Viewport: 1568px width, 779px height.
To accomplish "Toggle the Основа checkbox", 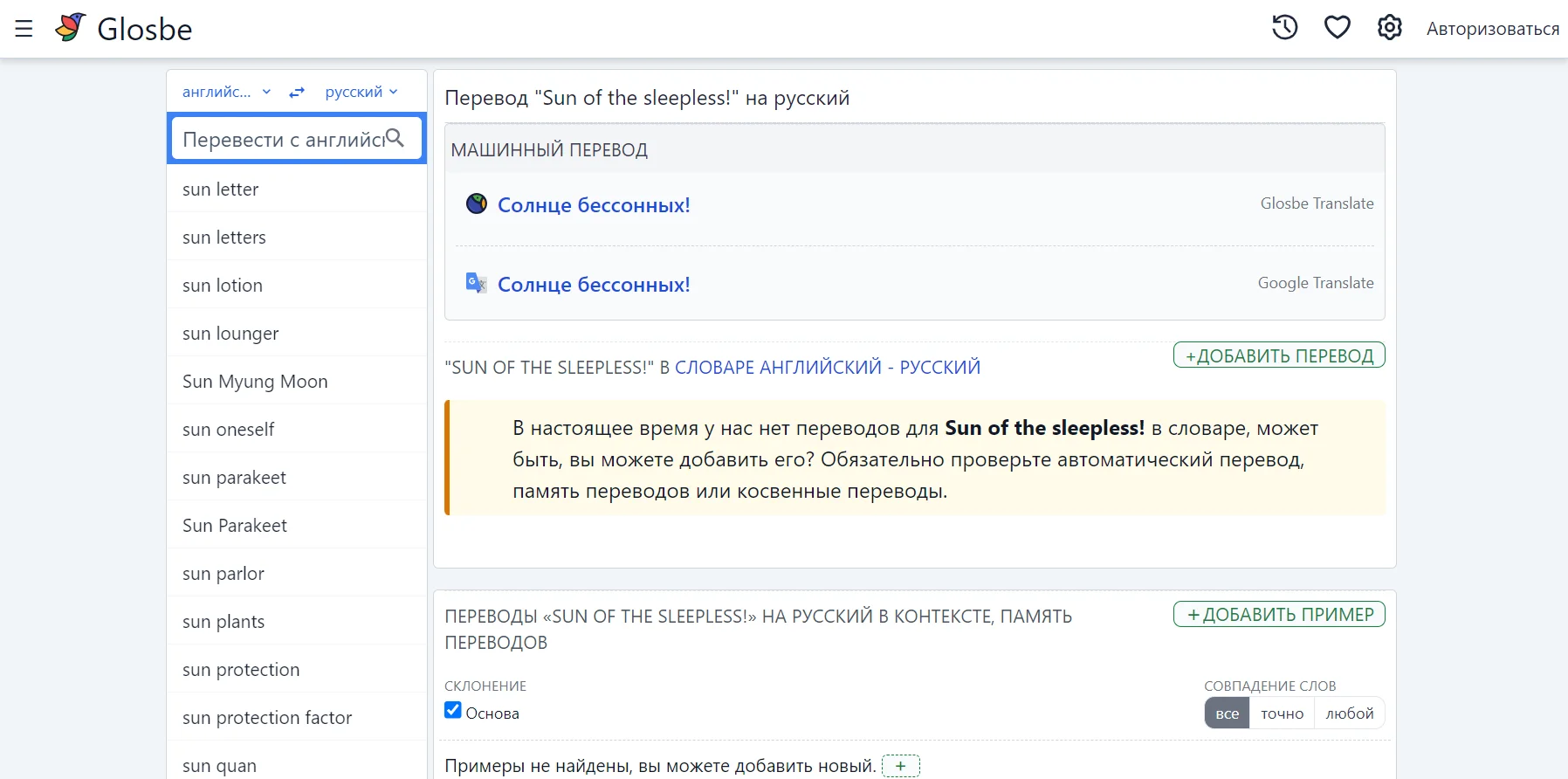I will tap(453, 710).
